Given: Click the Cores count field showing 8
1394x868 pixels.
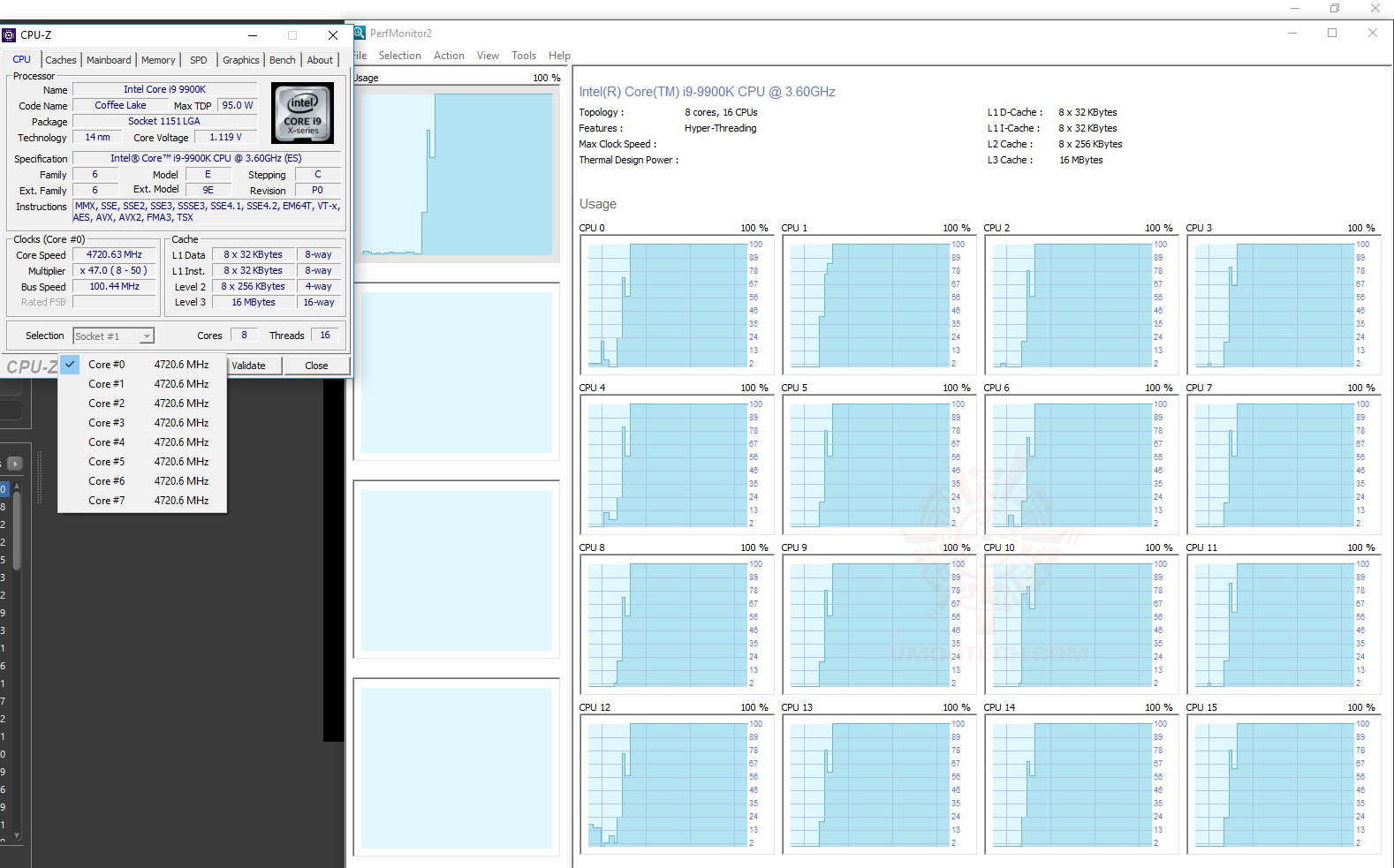Looking at the screenshot, I should pyautogui.click(x=245, y=335).
